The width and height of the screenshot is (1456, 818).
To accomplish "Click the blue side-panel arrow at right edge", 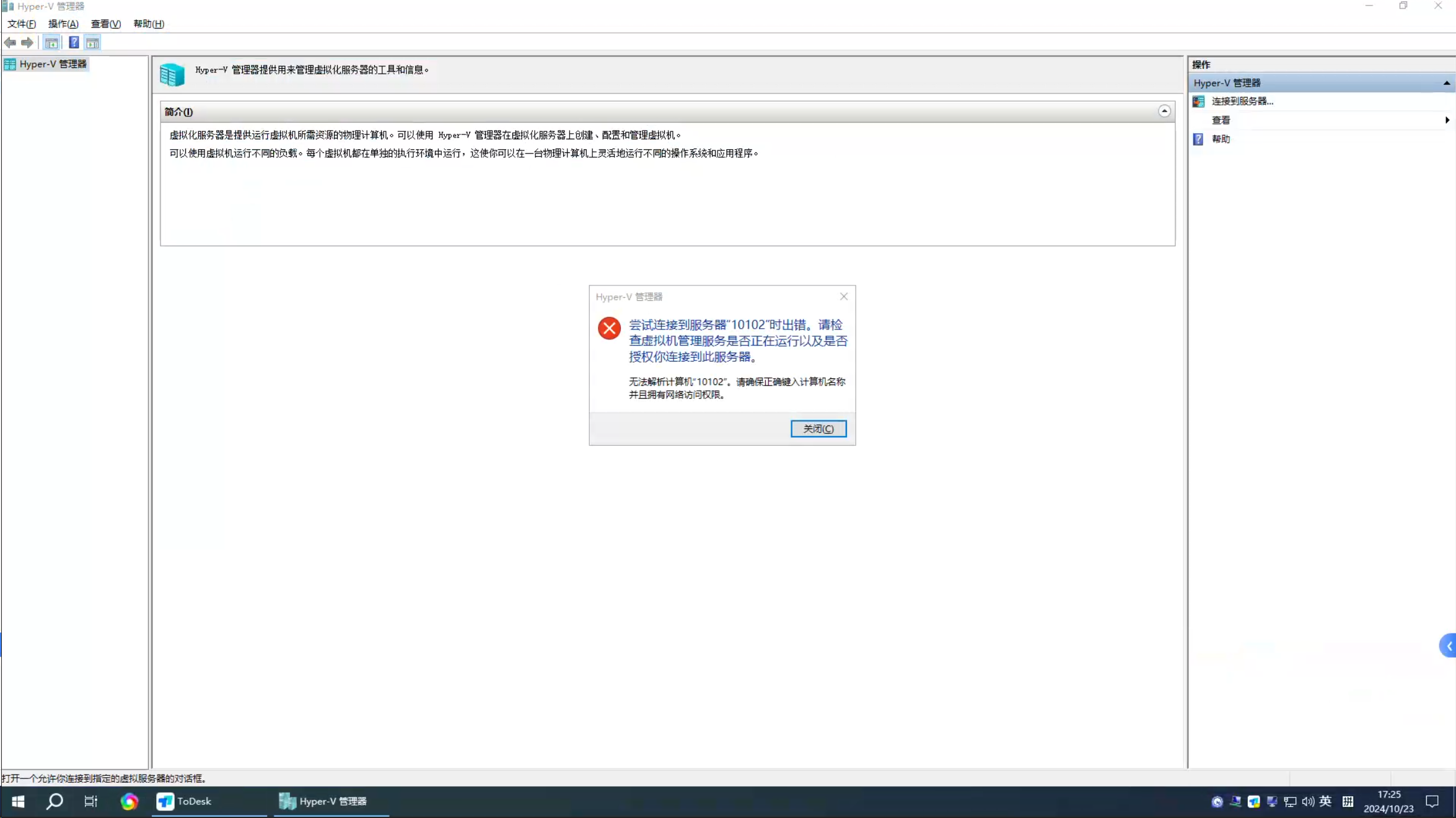I will [1448, 646].
